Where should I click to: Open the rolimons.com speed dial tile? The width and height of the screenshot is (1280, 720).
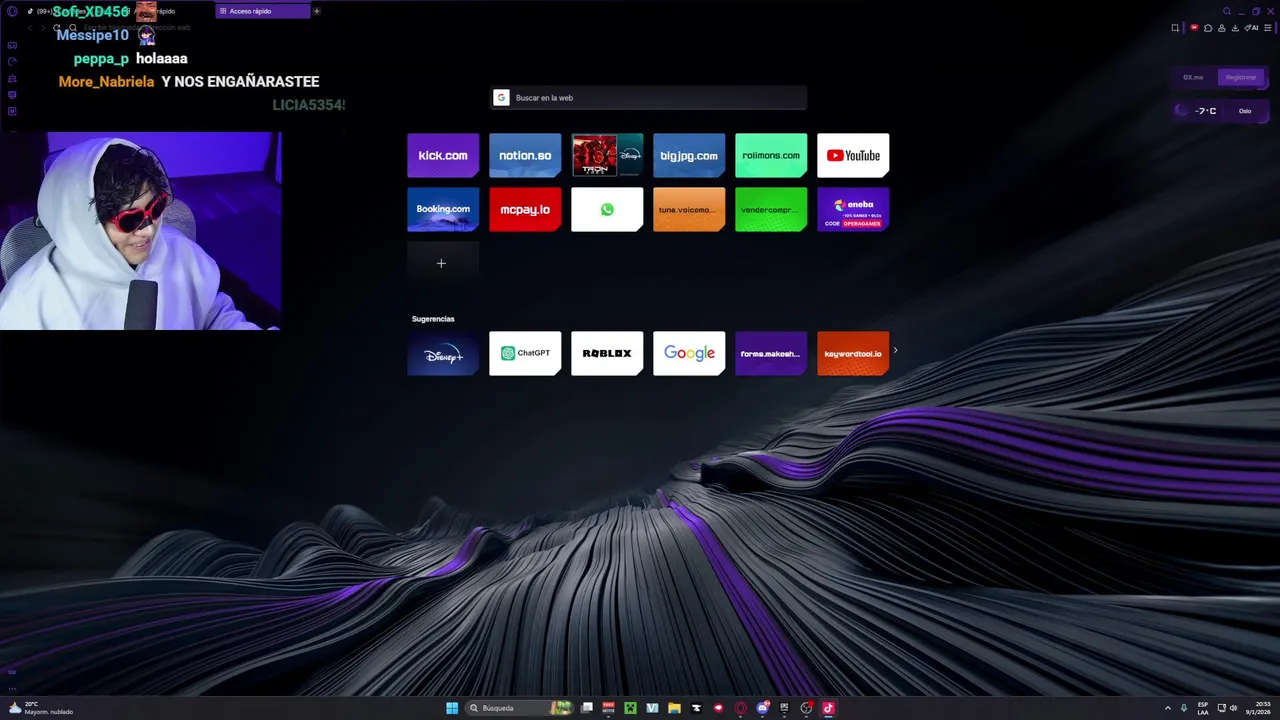771,155
